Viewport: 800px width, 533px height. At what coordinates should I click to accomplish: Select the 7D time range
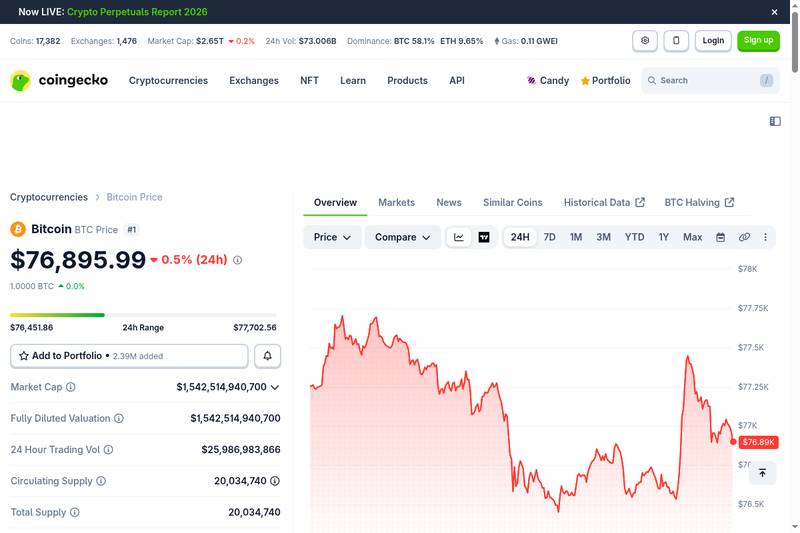tap(549, 237)
